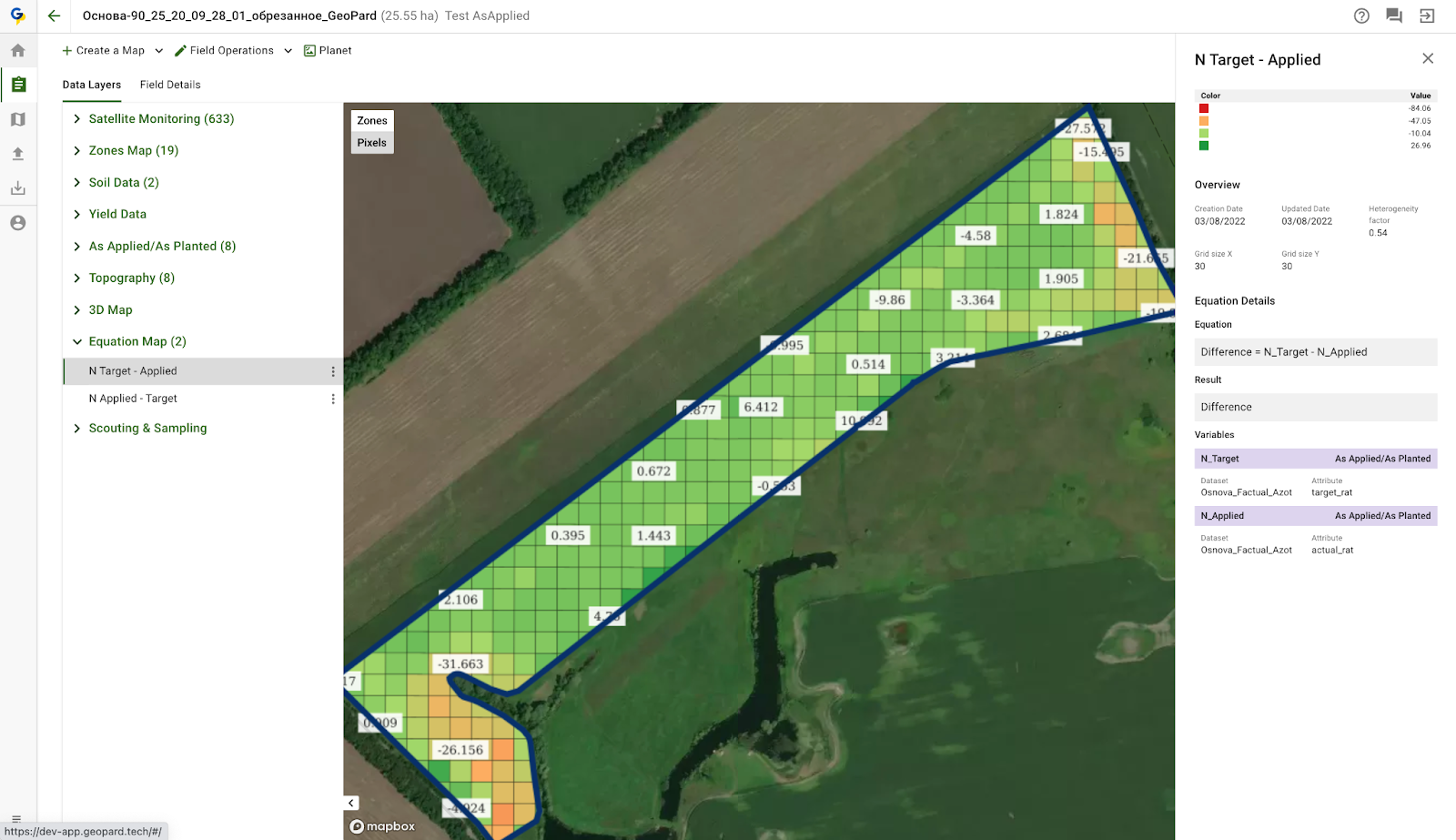Open the help question mark icon

[x=1361, y=15]
